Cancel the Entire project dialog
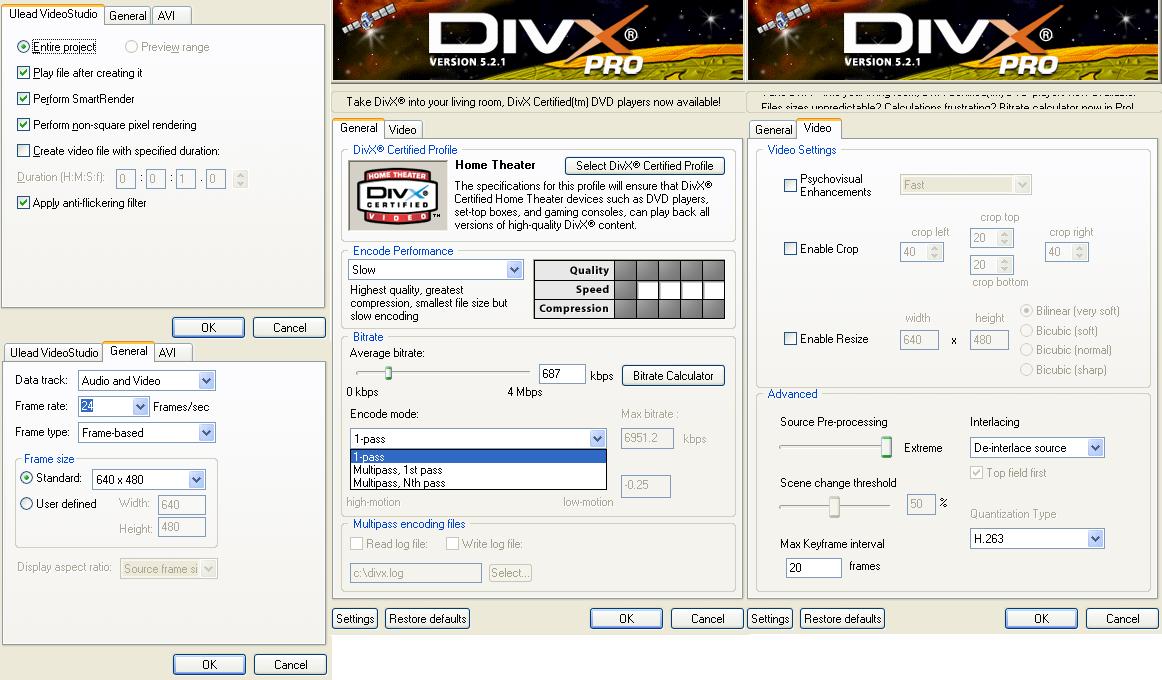Image resolution: width=1162 pixels, height=680 pixels. point(289,327)
